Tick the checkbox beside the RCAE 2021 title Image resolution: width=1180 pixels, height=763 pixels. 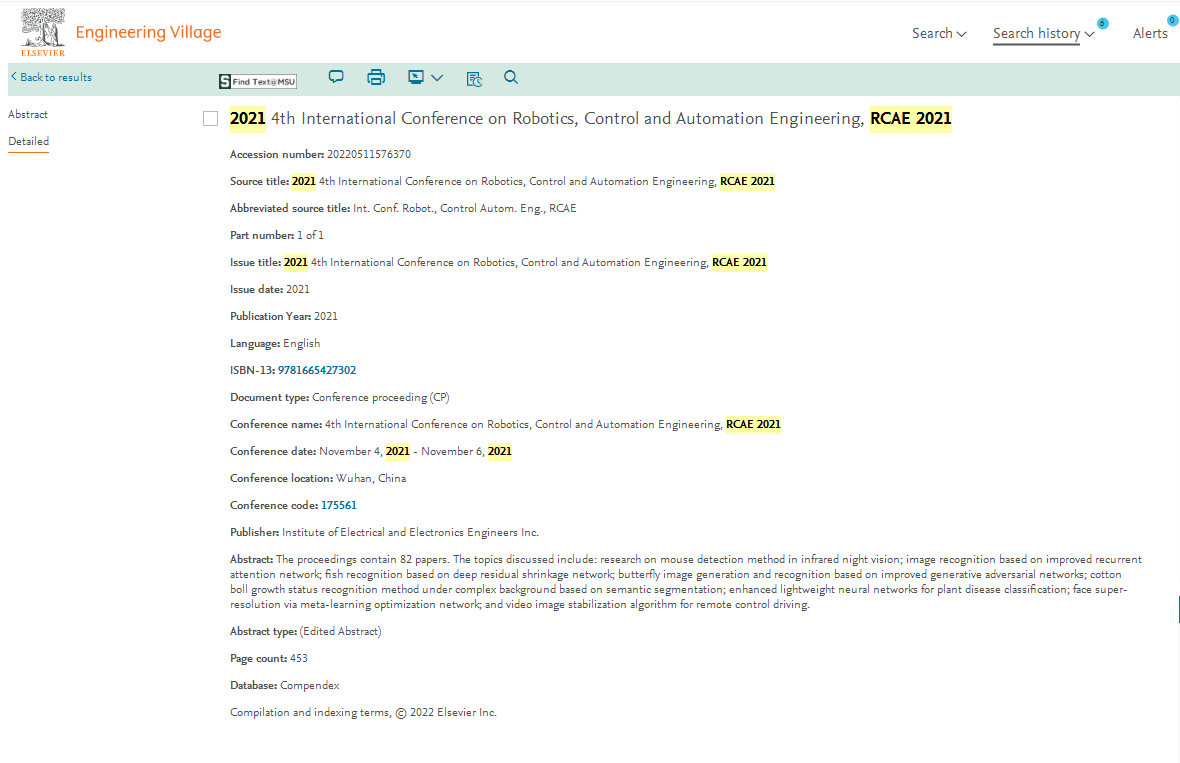tap(211, 119)
